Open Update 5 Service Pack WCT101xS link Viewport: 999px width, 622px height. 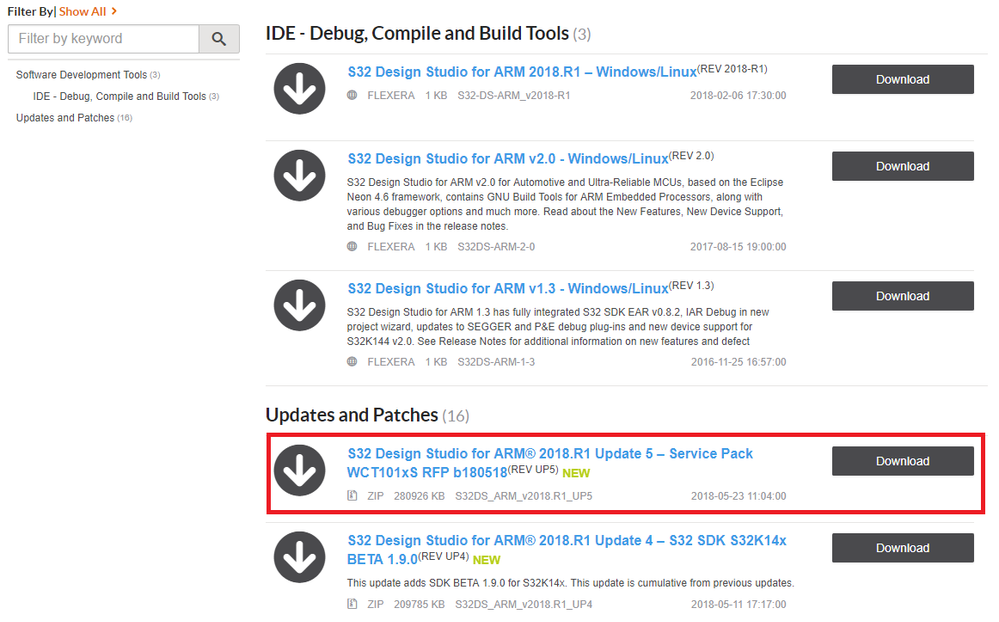point(550,463)
